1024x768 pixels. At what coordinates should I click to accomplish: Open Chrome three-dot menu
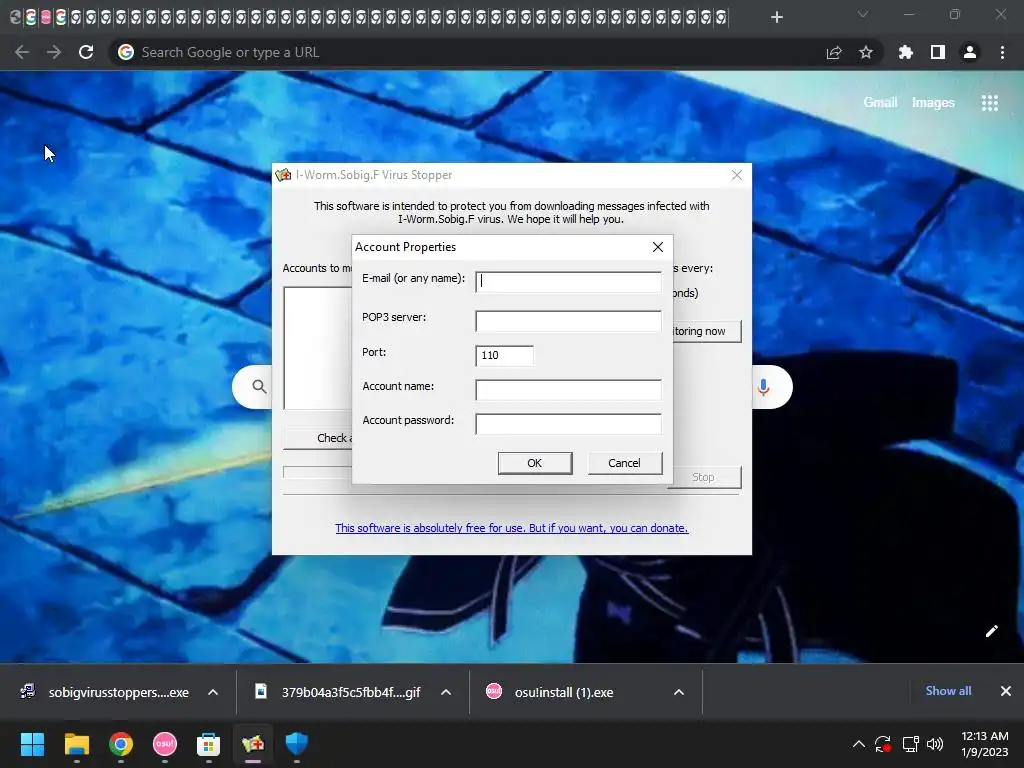[x=1002, y=52]
